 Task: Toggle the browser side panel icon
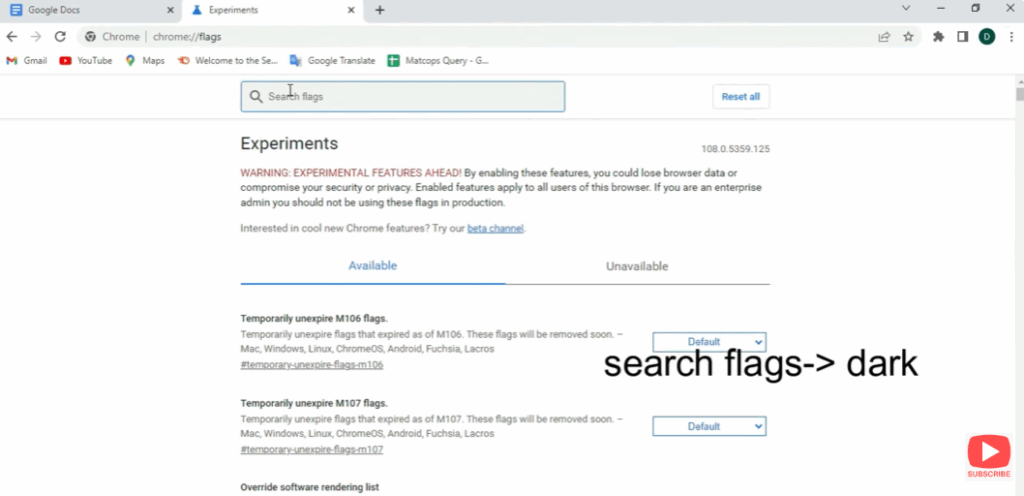pos(962,37)
